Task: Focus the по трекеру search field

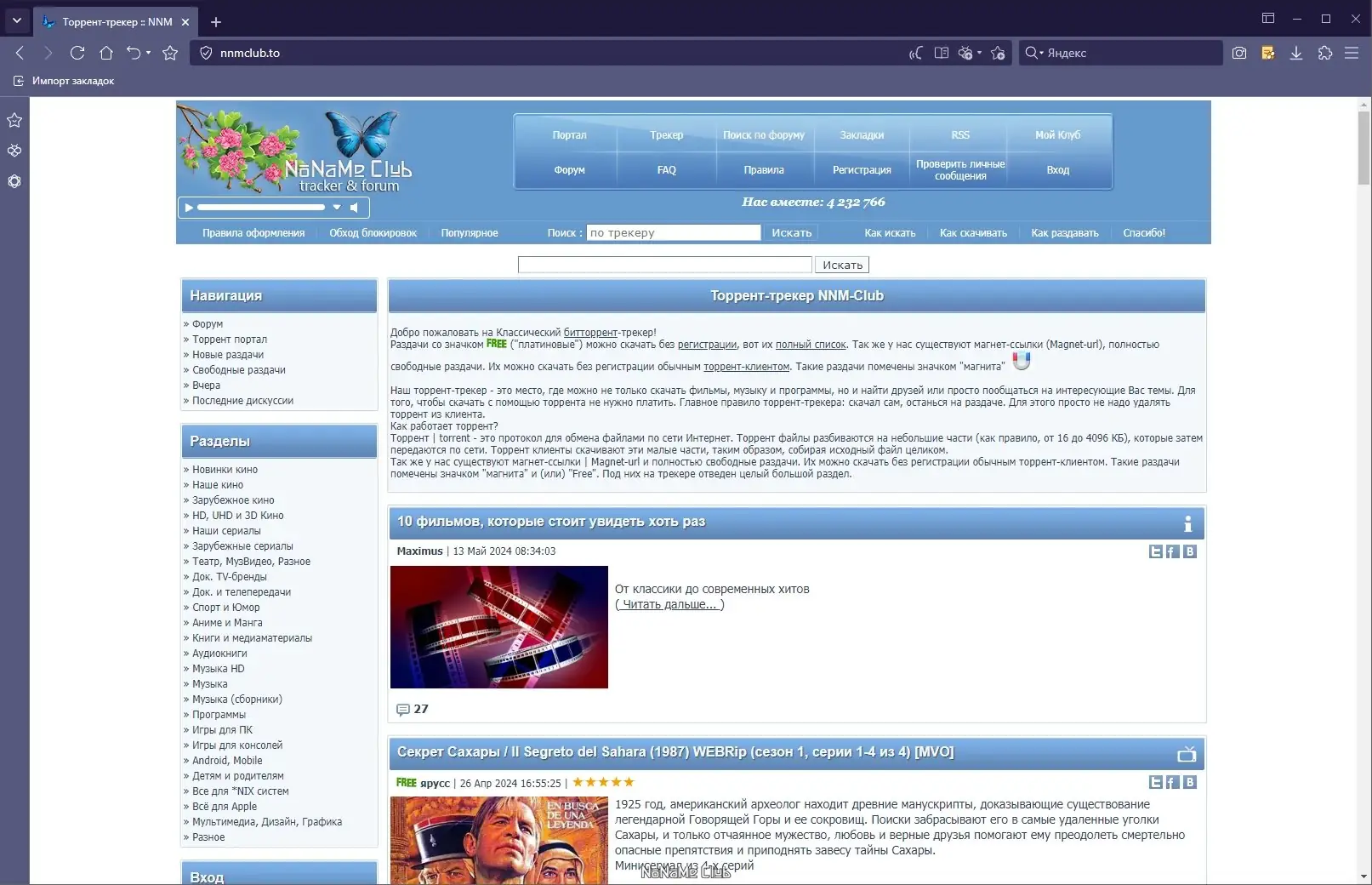Action: point(674,232)
